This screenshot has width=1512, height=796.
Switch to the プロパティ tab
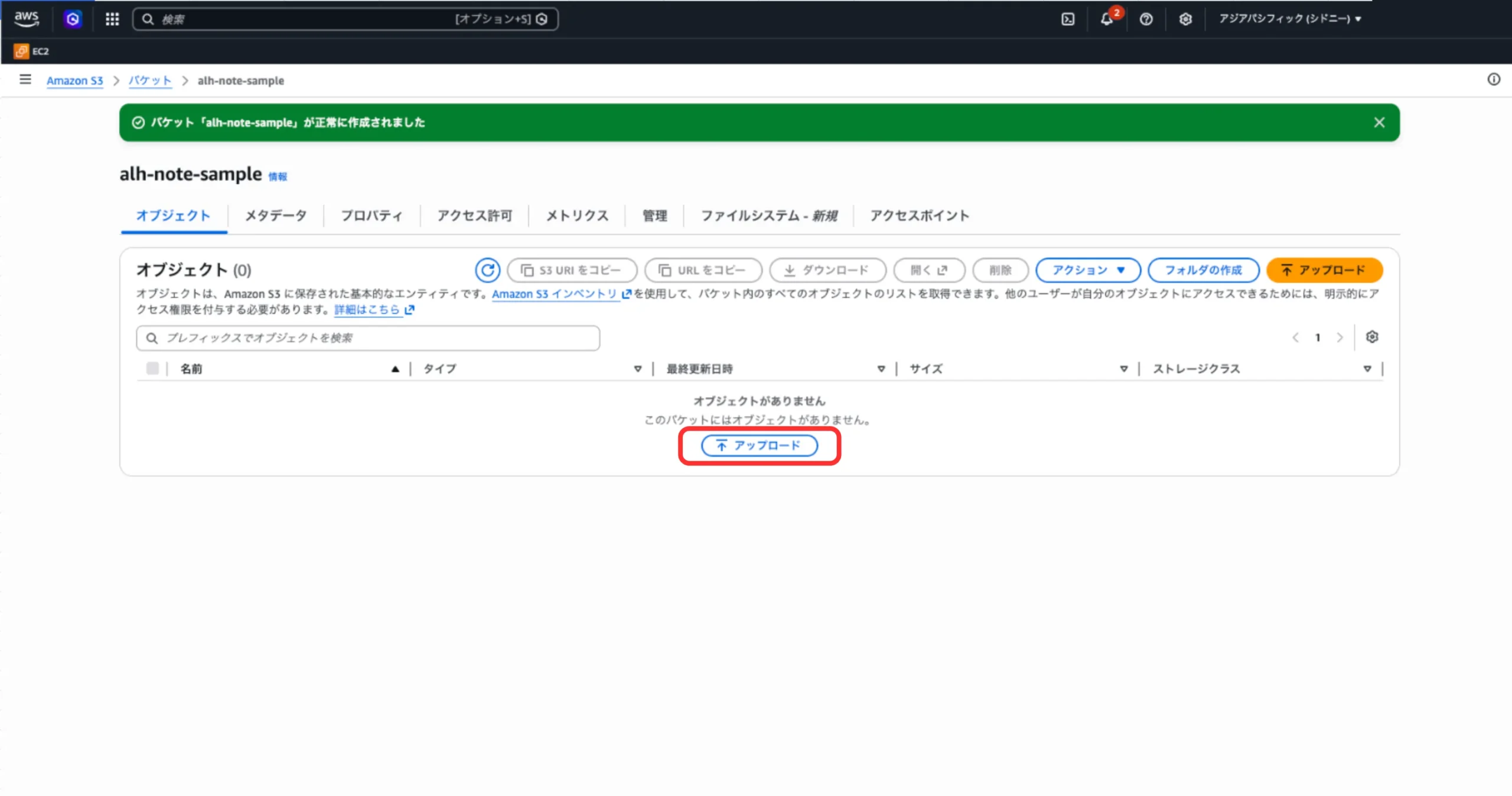pyautogui.click(x=372, y=216)
